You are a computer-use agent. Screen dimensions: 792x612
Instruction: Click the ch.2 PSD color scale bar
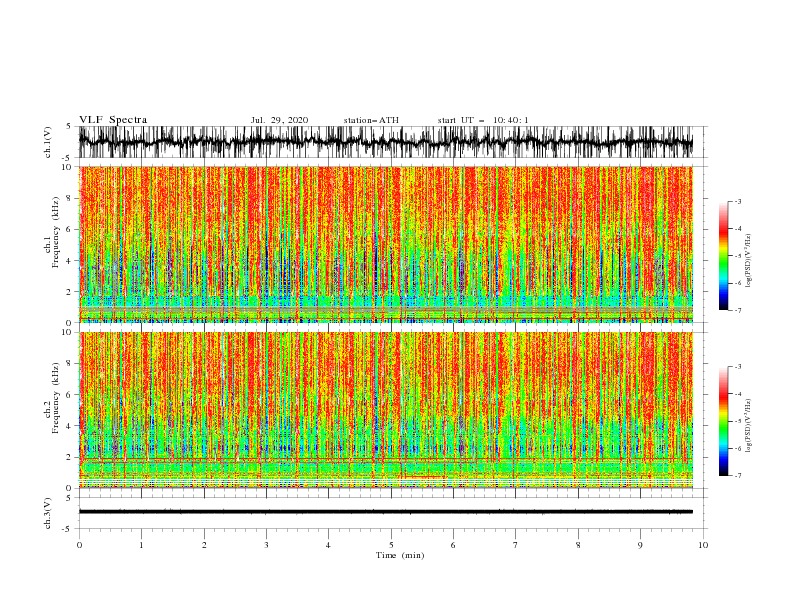coord(723,421)
